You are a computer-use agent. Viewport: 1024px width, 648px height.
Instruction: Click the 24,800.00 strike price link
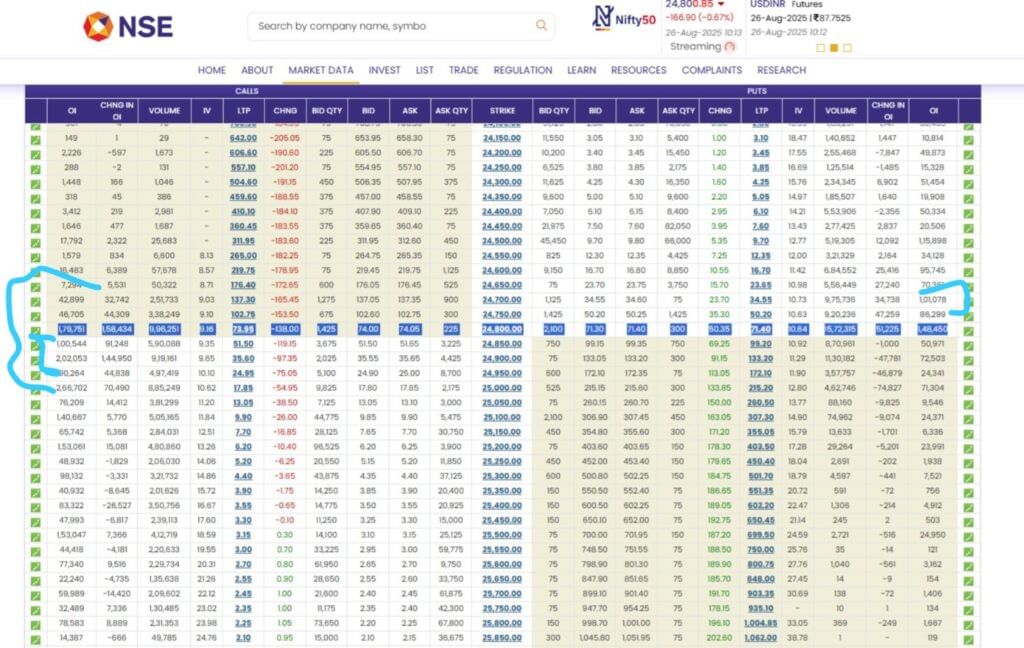click(x=502, y=329)
